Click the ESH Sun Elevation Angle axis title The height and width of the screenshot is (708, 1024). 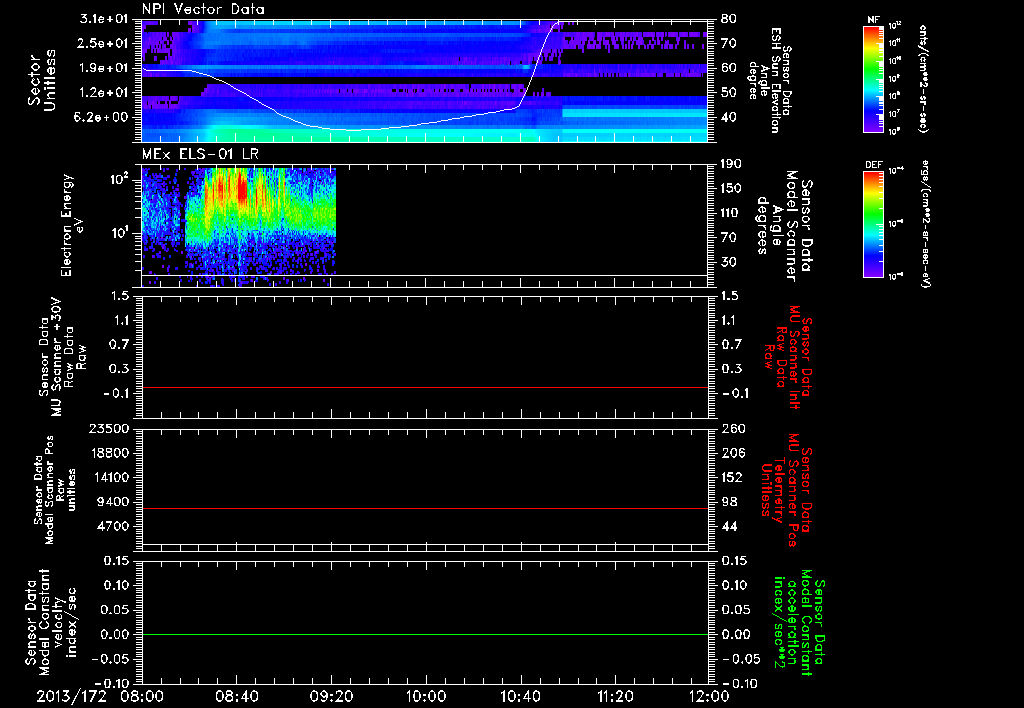(x=771, y=80)
